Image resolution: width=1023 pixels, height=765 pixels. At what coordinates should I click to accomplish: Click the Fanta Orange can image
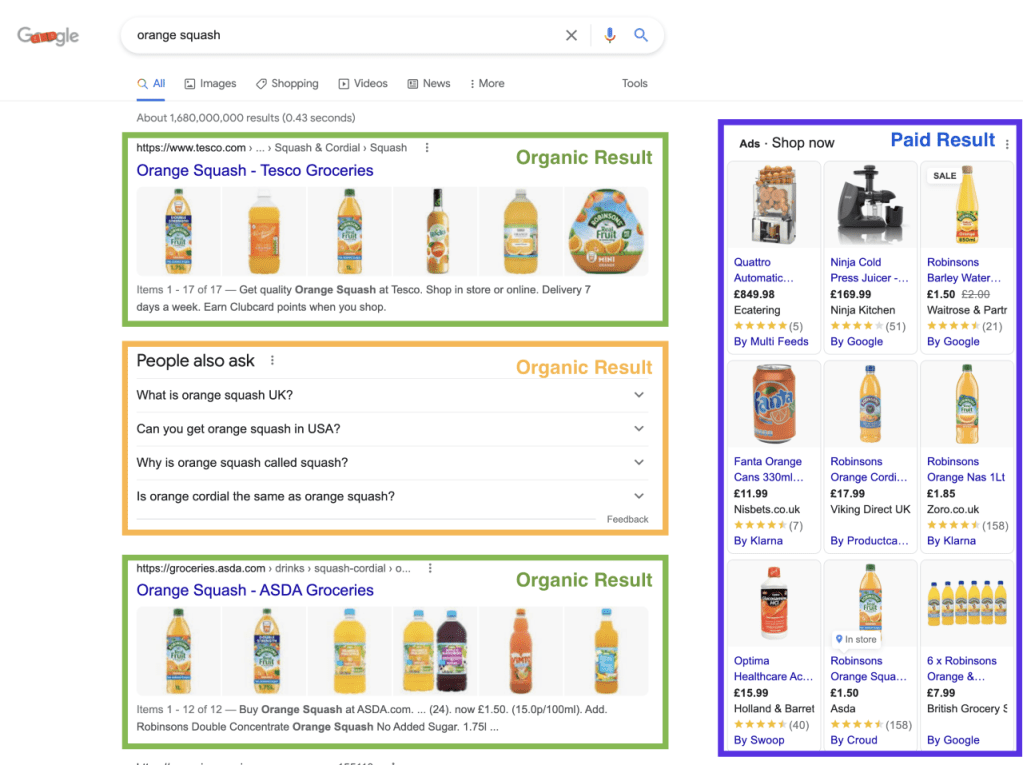click(x=774, y=404)
